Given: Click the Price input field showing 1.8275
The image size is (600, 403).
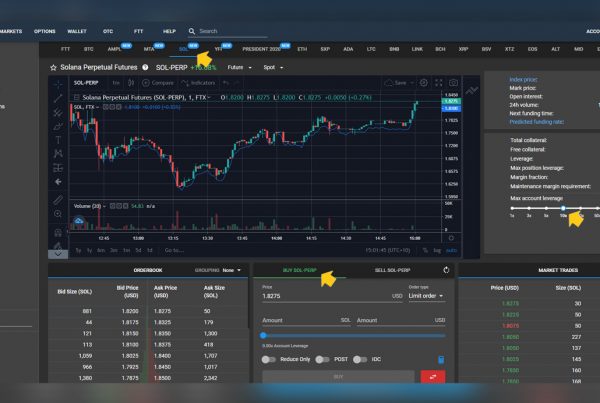Looking at the screenshot, I should [333, 296].
